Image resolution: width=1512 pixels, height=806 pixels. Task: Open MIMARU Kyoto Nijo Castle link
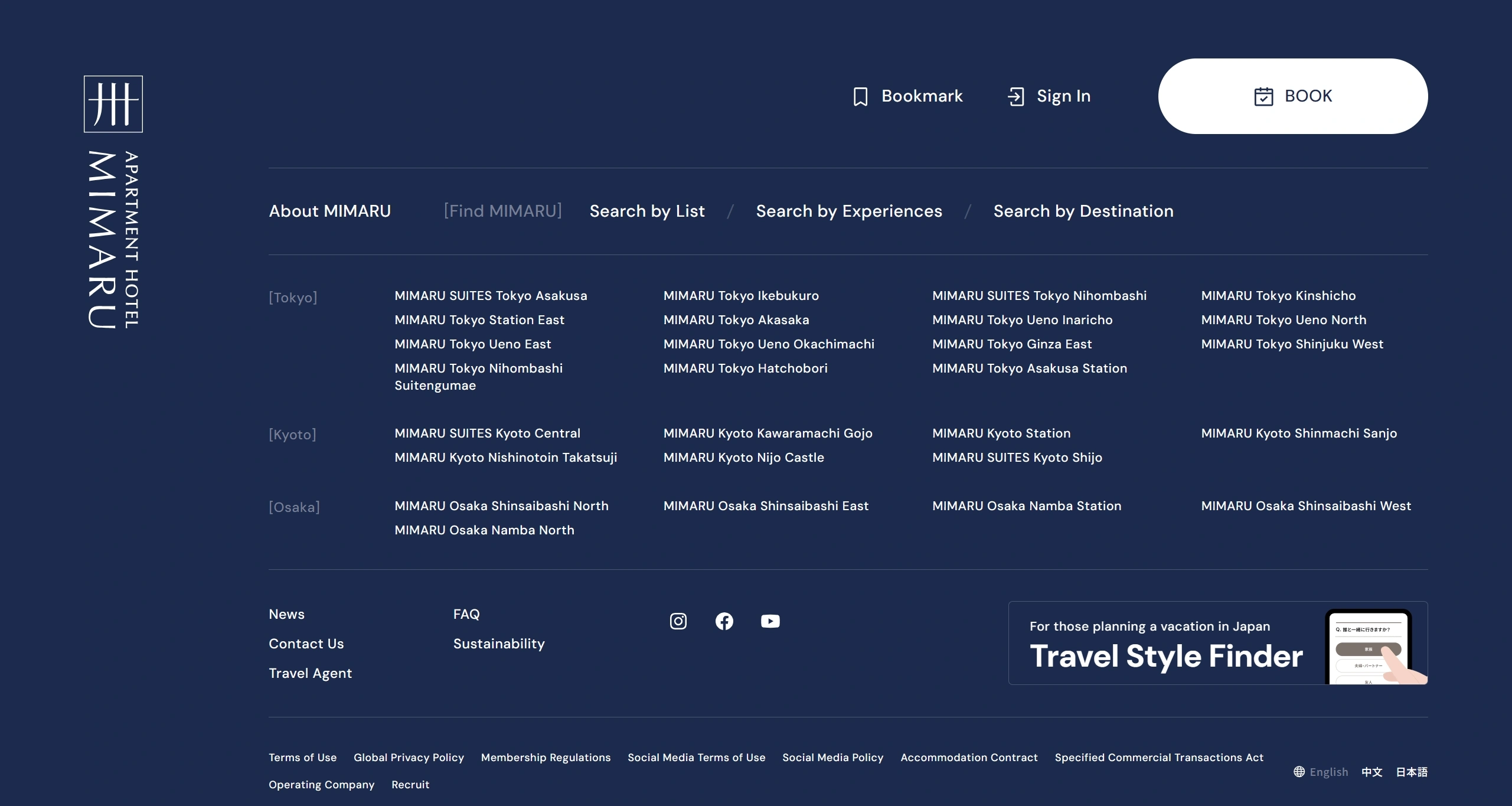[x=743, y=457]
